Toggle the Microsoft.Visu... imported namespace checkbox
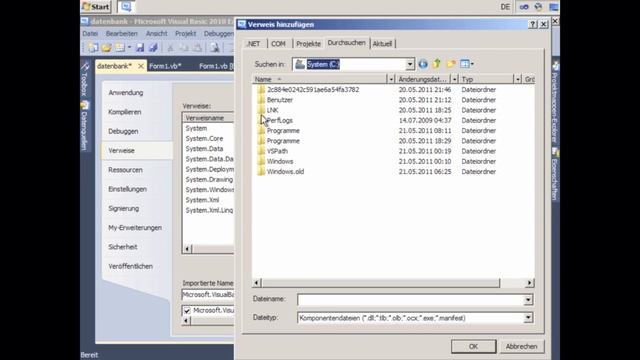Screen dimensions: 640x360 [187, 311]
